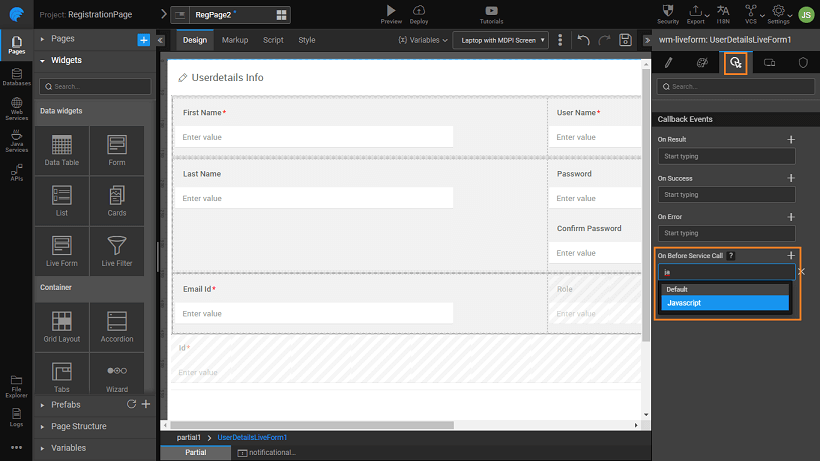
Task: Open the Events tab in properties panel
Action: [x=735, y=63]
